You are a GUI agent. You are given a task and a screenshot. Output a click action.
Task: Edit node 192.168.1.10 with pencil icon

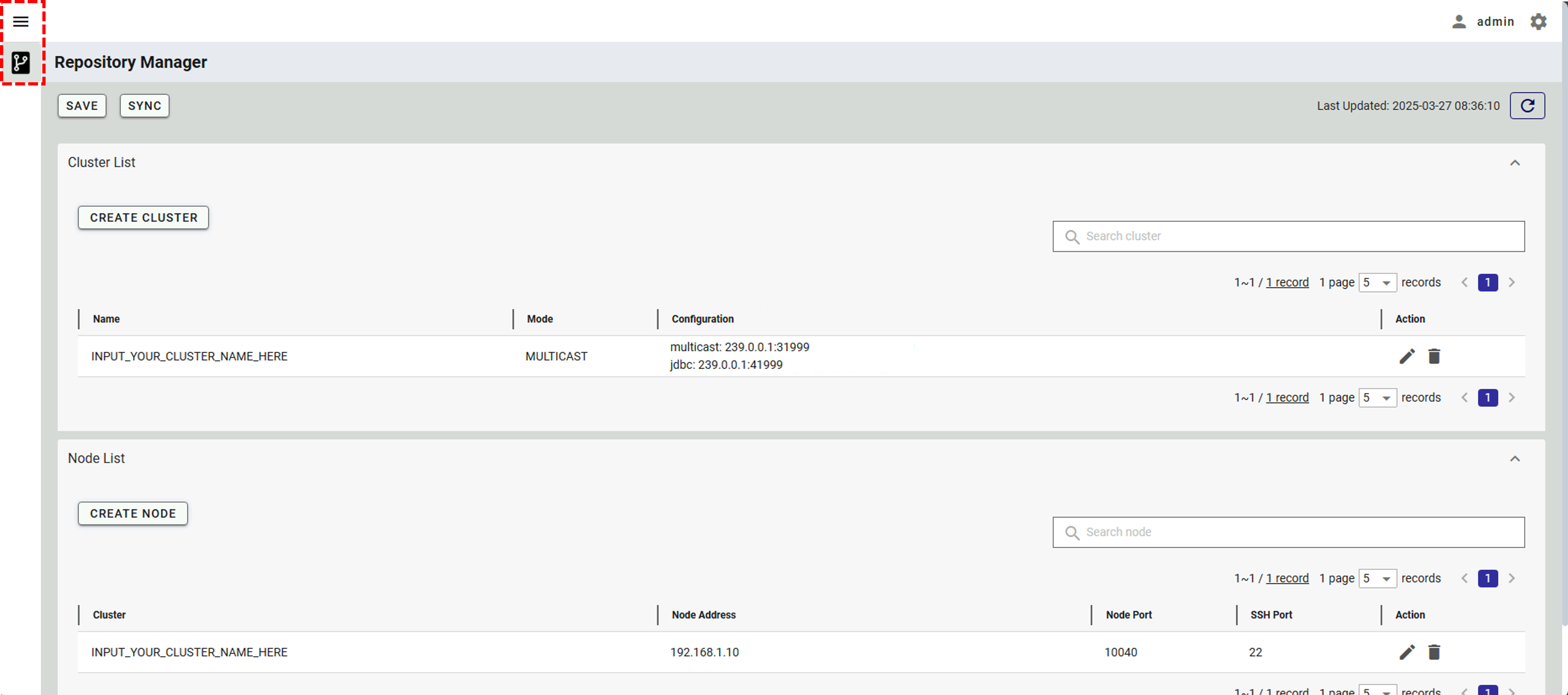point(1406,652)
